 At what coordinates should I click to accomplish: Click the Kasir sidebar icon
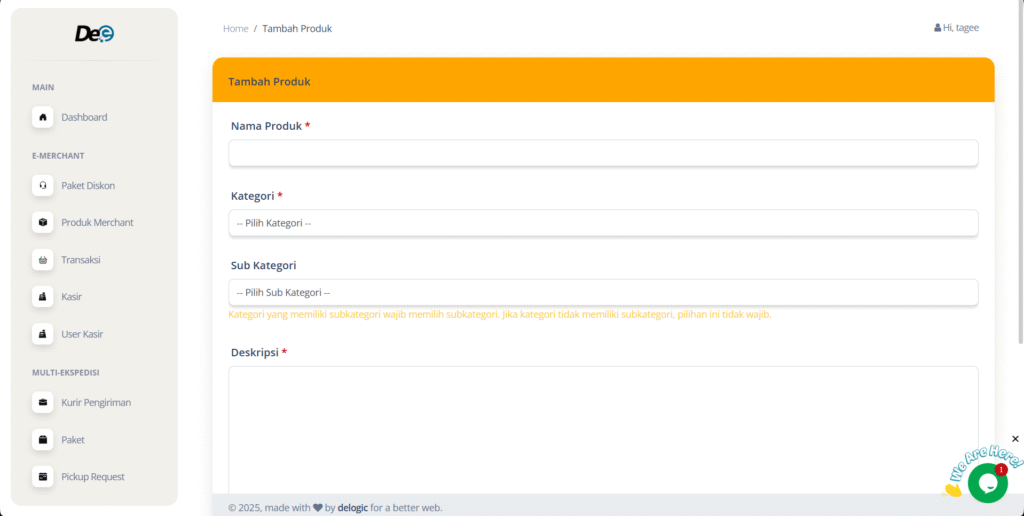(43, 297)
